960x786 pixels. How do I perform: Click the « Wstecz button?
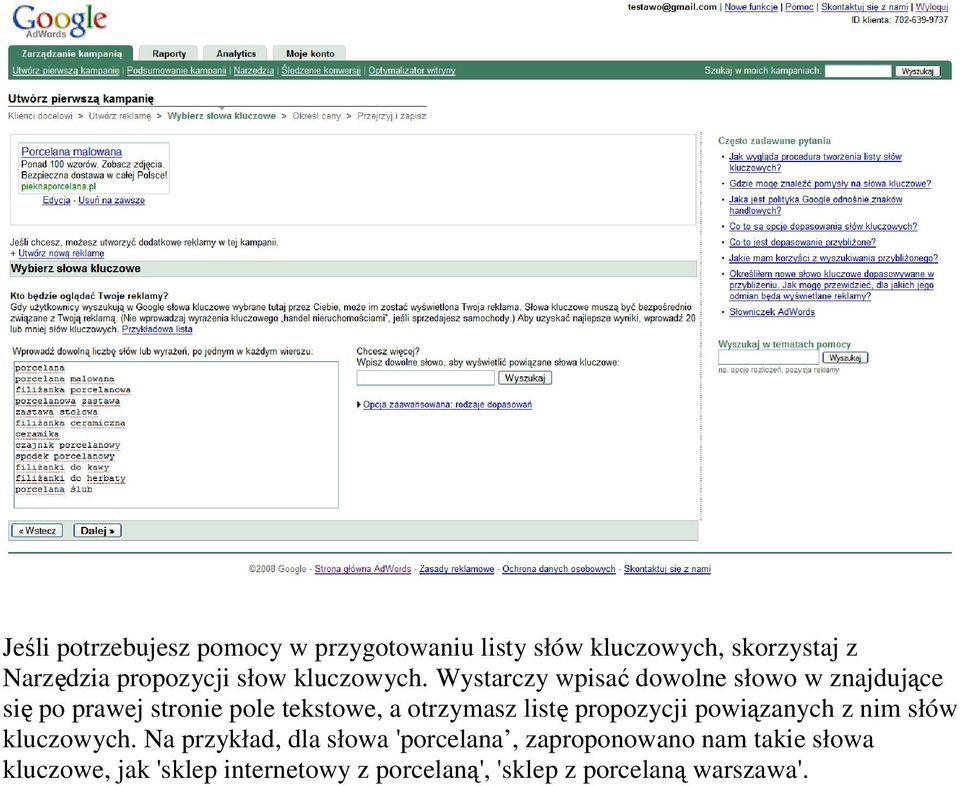(37, 530)
